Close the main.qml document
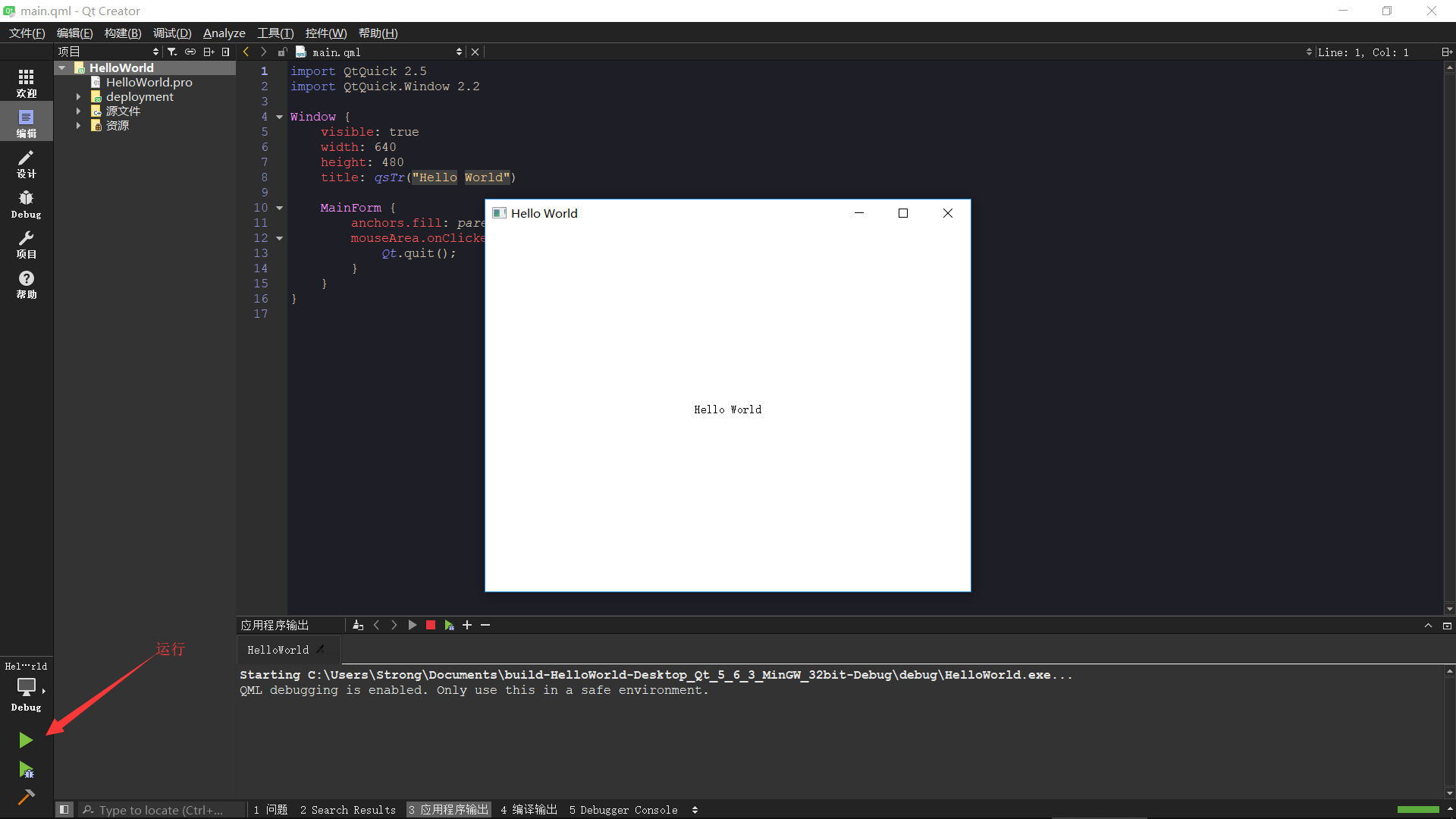Image resolution: width=1456 pixels, height=819 pixels. pyautogui.click(x=475, y=52)
